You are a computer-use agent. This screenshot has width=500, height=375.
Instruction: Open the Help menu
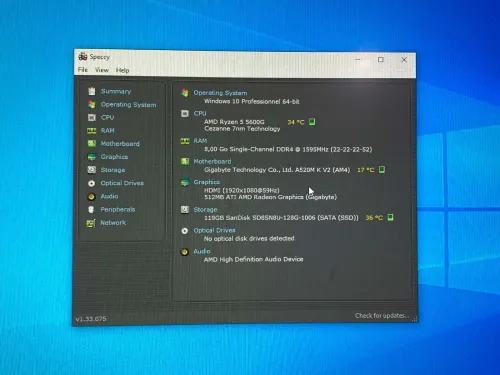click(x=122, y=70)
